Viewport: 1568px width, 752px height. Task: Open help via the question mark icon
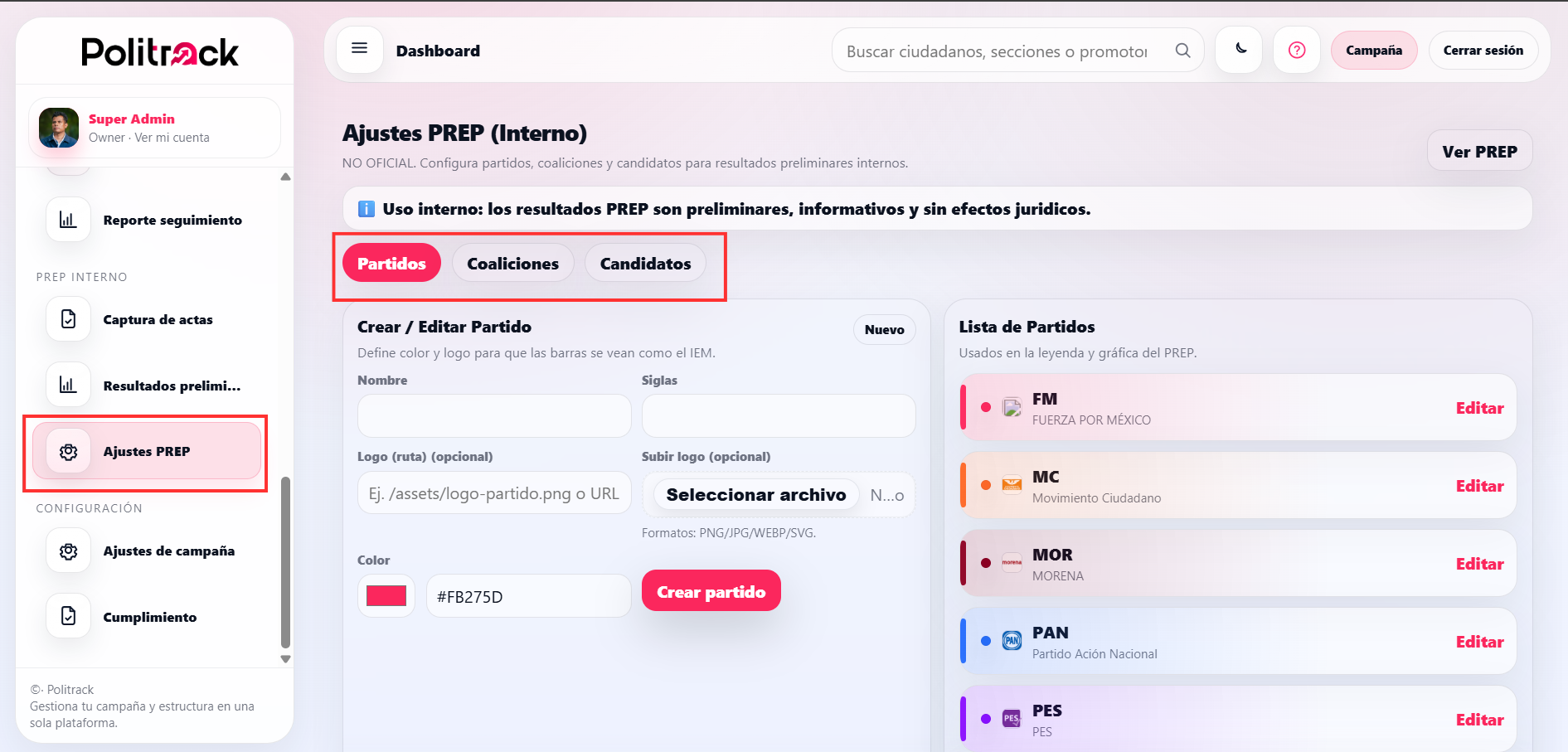1297,49
